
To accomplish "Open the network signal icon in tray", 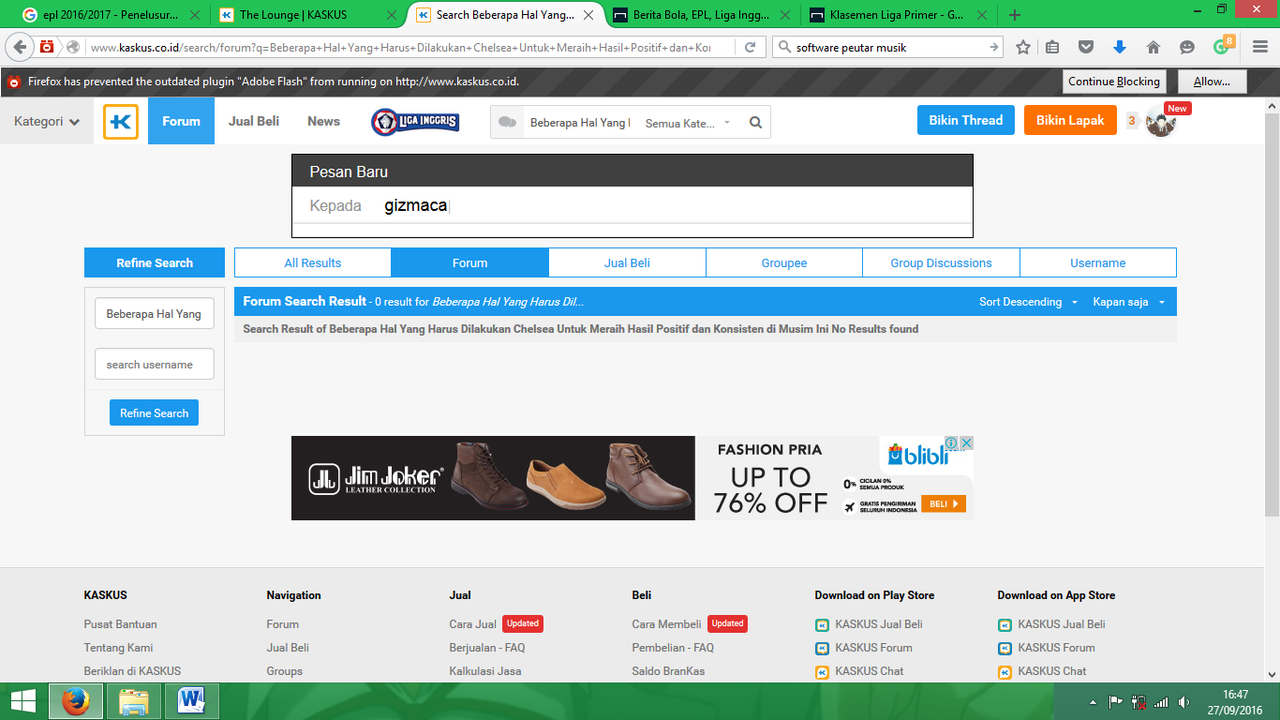I will 1161,701.
